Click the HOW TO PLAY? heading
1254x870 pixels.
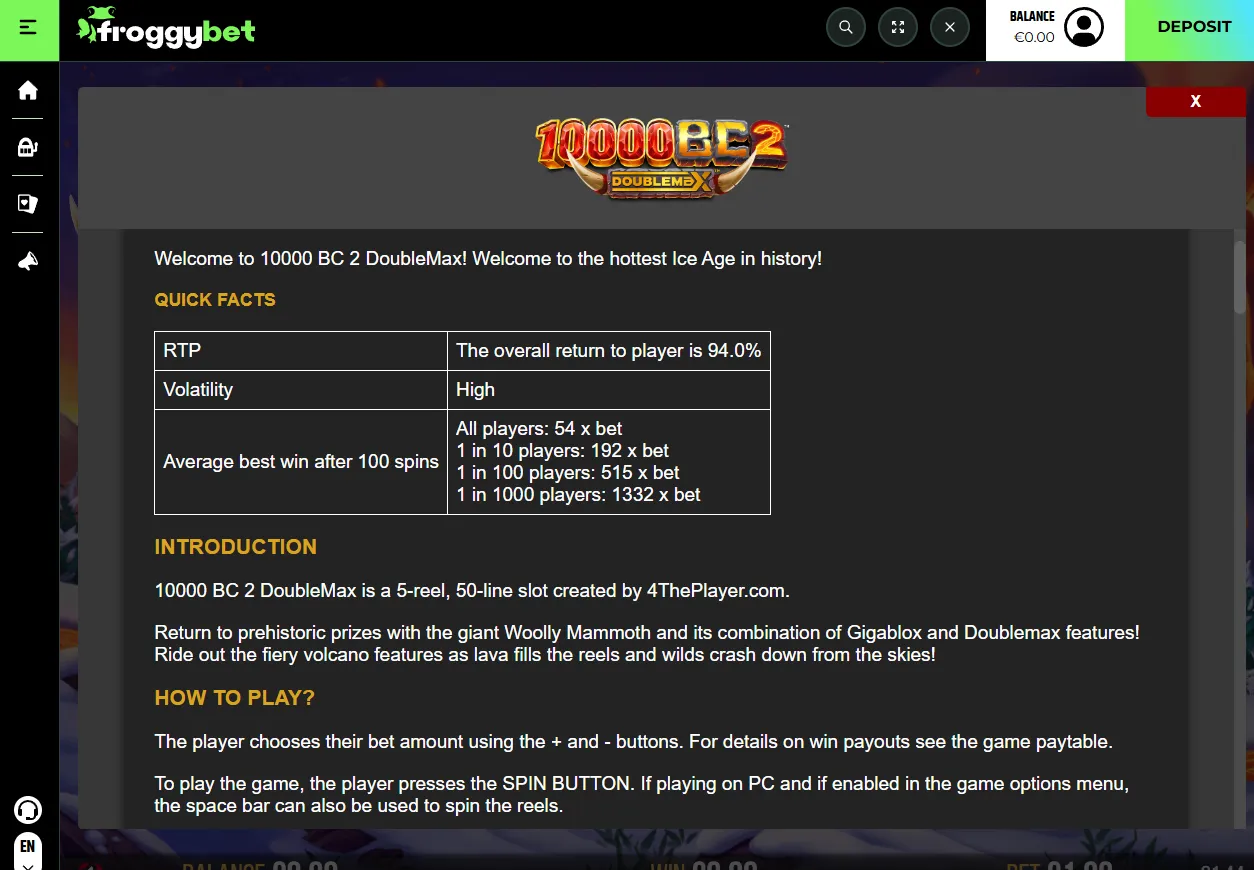coord(235,698)
